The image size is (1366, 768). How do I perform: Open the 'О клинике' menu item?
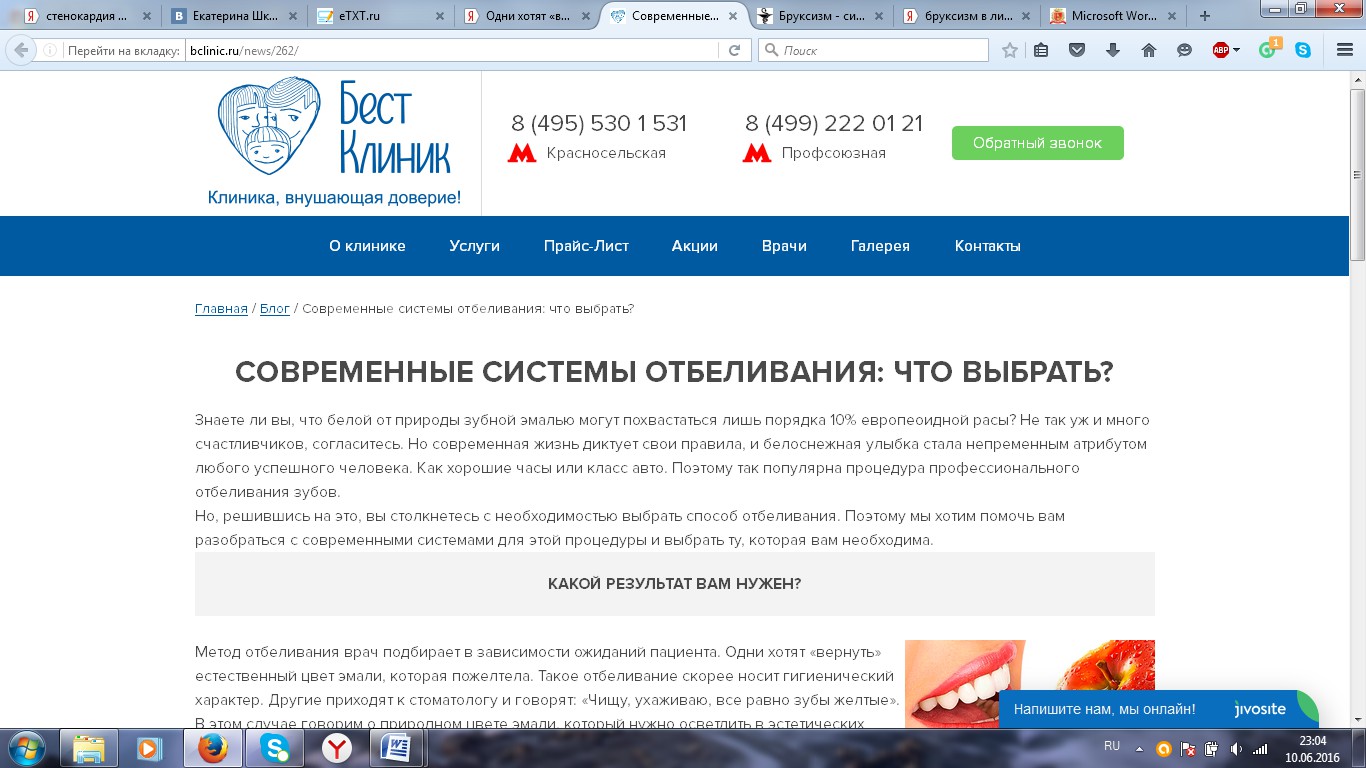pyautogui.click(x=367, y=246)
